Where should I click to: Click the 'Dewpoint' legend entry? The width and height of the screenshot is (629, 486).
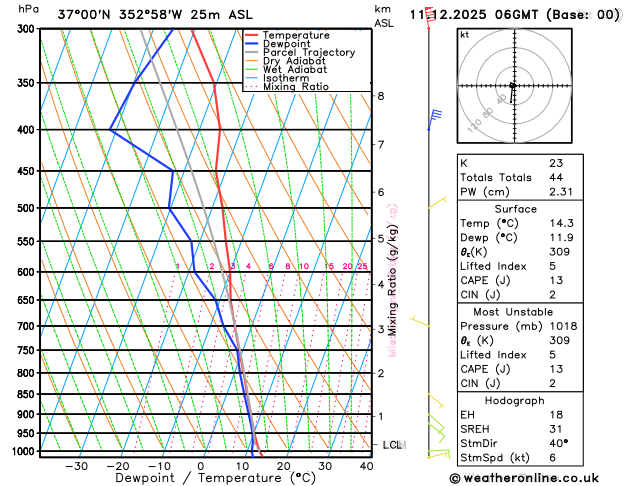pyautogui.click(x=278, y=44)
